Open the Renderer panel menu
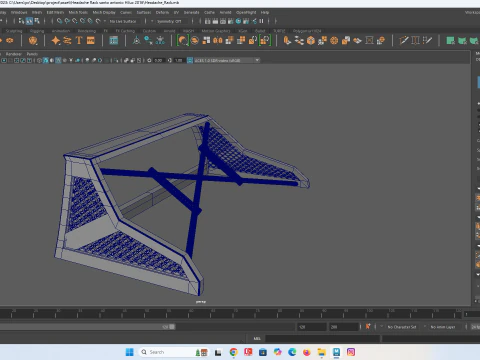Viewport: 480px width, 360px height. point(14,54)
